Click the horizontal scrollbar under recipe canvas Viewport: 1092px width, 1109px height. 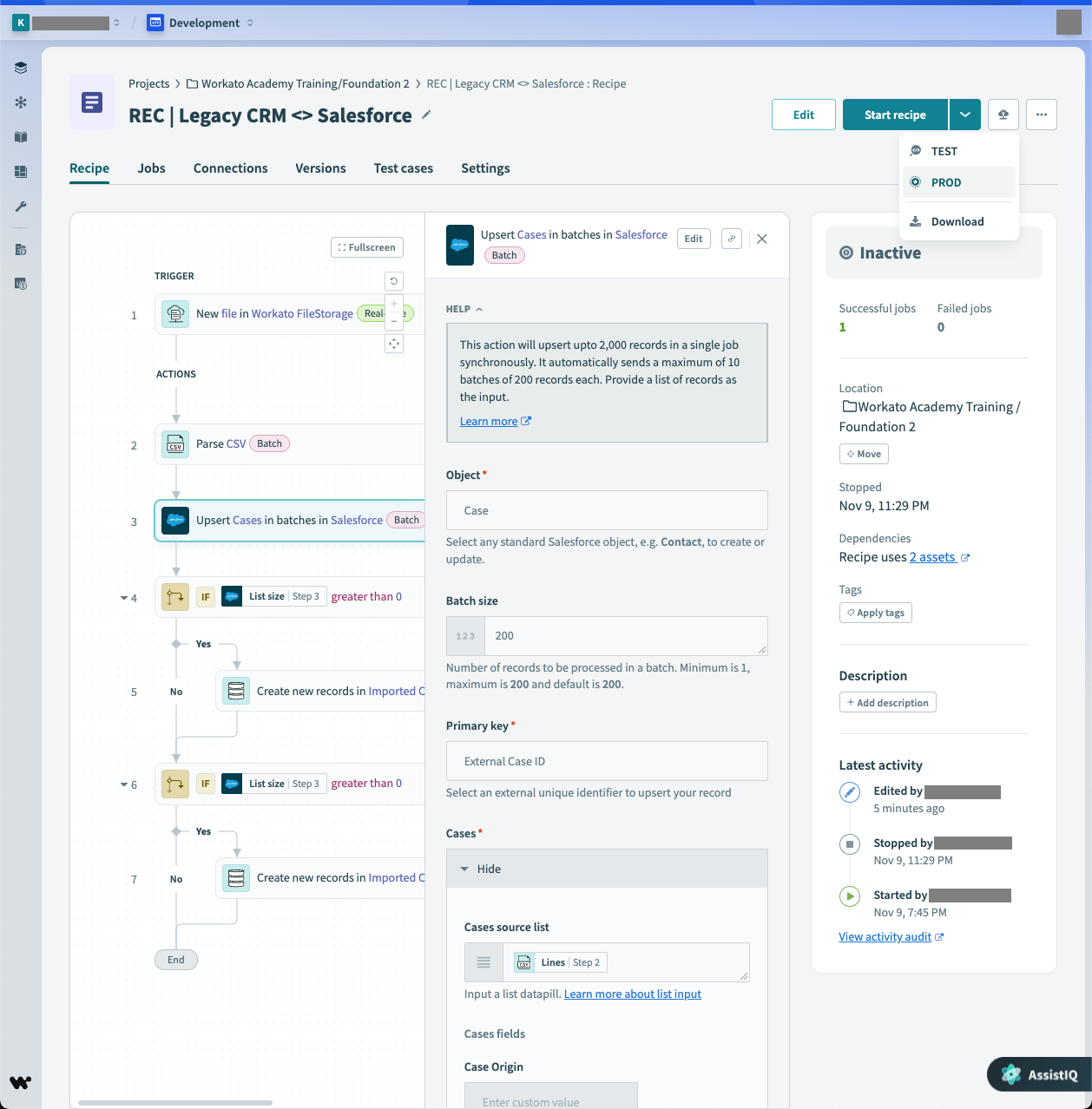pyautogui.click(x=175, y=1103)
